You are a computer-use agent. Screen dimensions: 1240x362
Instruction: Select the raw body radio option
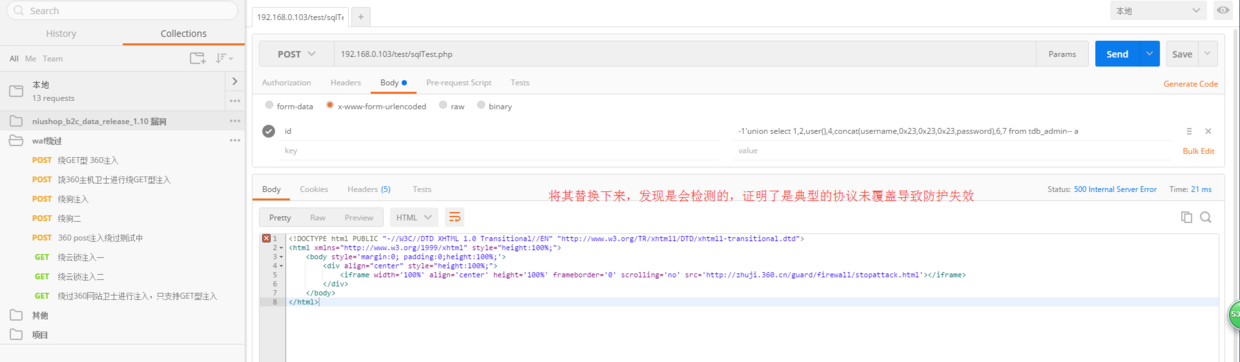[x=443, y=106]
